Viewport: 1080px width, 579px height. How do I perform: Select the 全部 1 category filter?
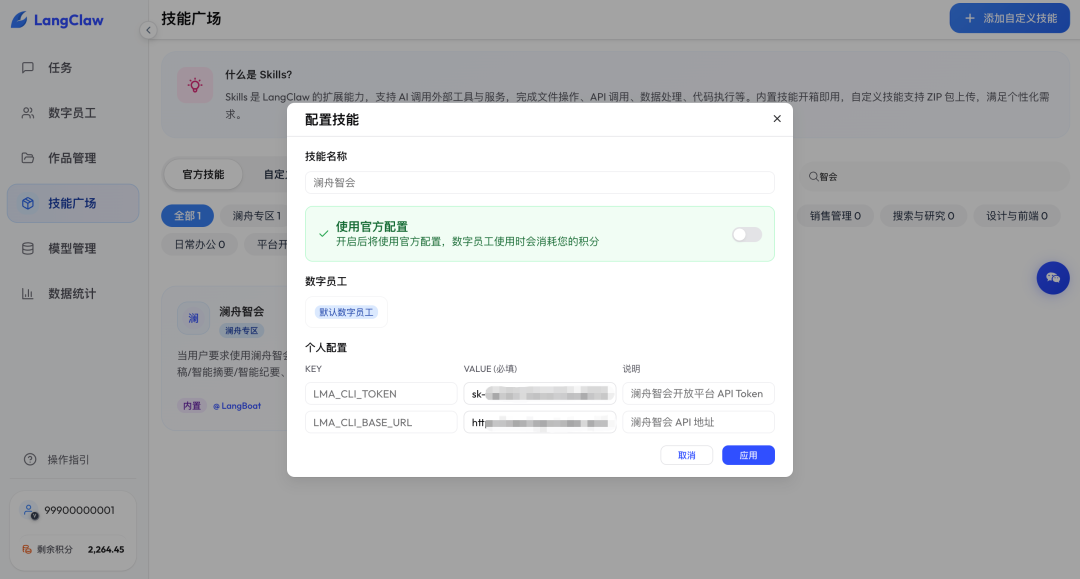click(187, 215)
